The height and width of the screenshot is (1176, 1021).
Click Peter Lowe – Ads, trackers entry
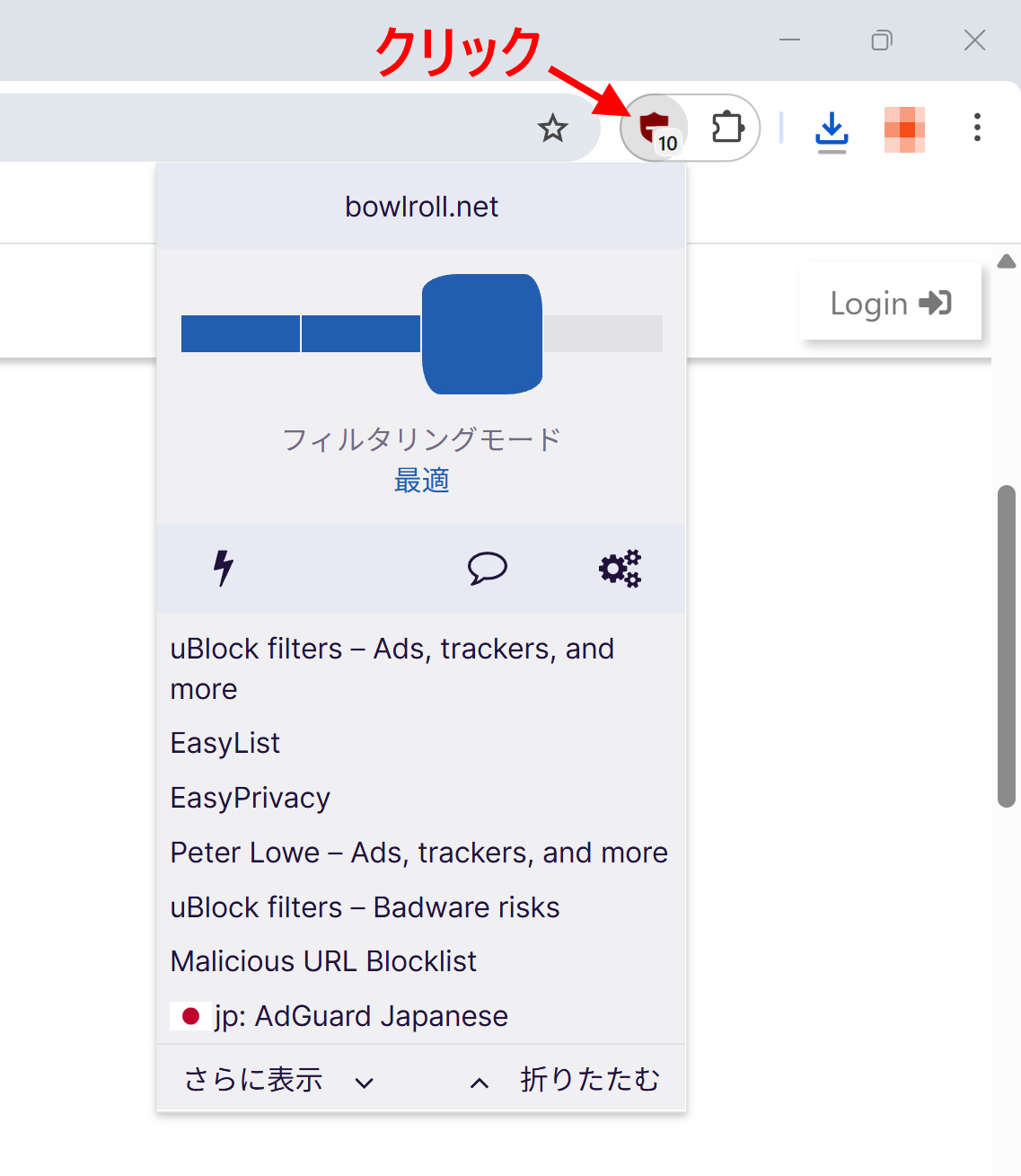pyautogui.click(x=419, y=853)
